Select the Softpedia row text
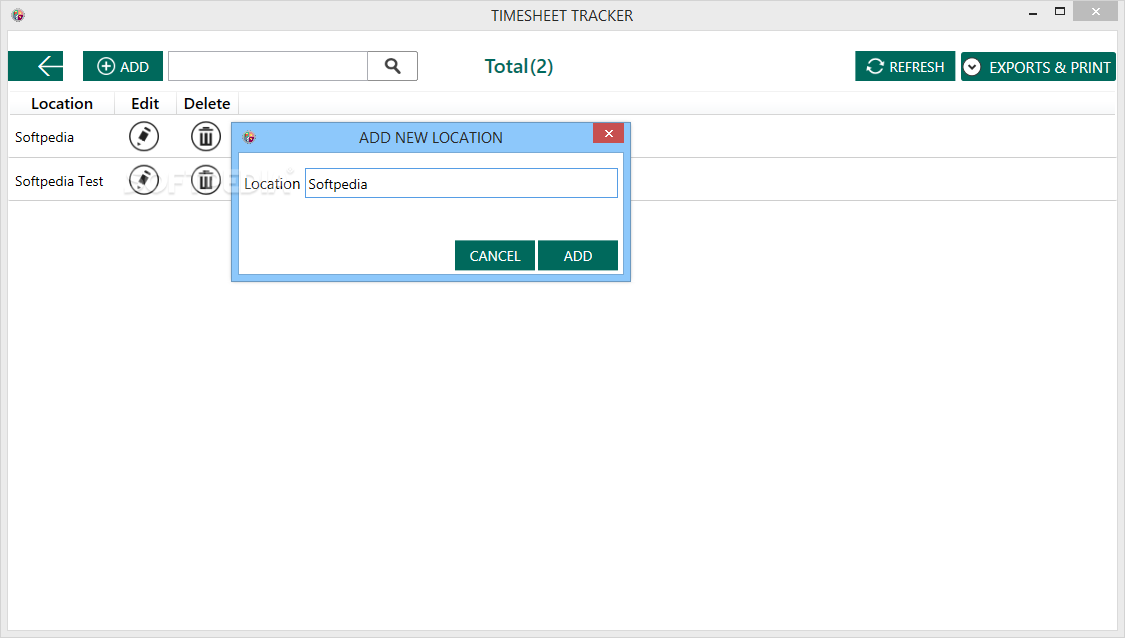Image resolution: width=1125 pixels, height=638 pixels. pyautogui.click(x=44, y=137)
